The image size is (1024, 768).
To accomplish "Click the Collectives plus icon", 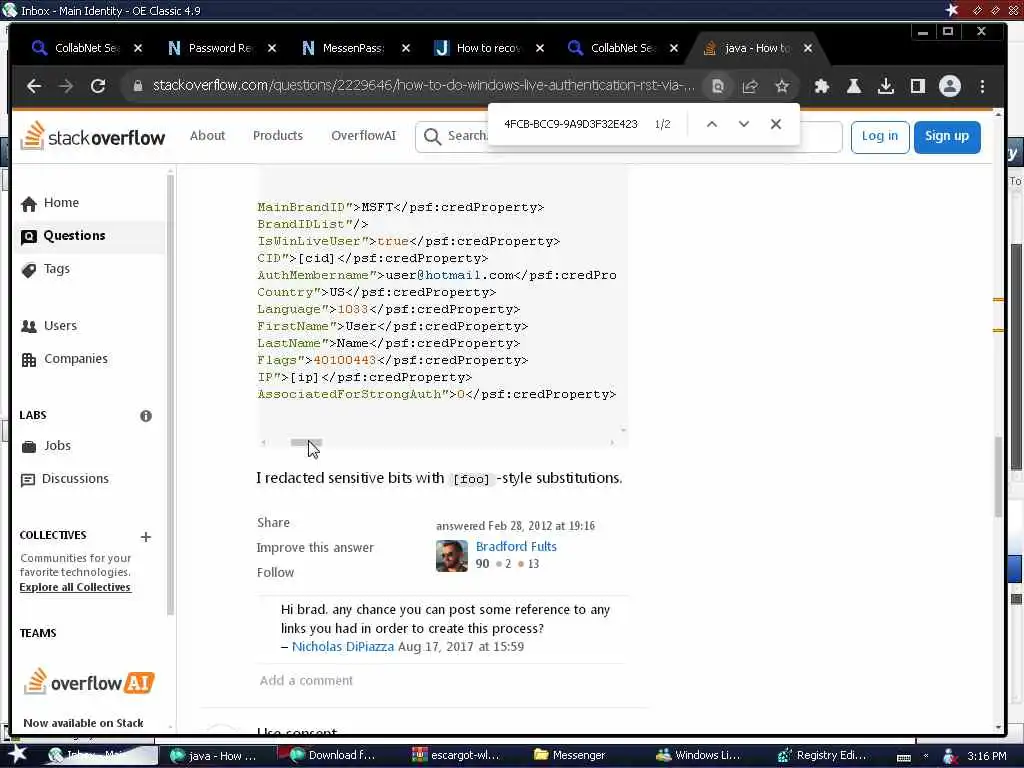I will click(146, 537).
